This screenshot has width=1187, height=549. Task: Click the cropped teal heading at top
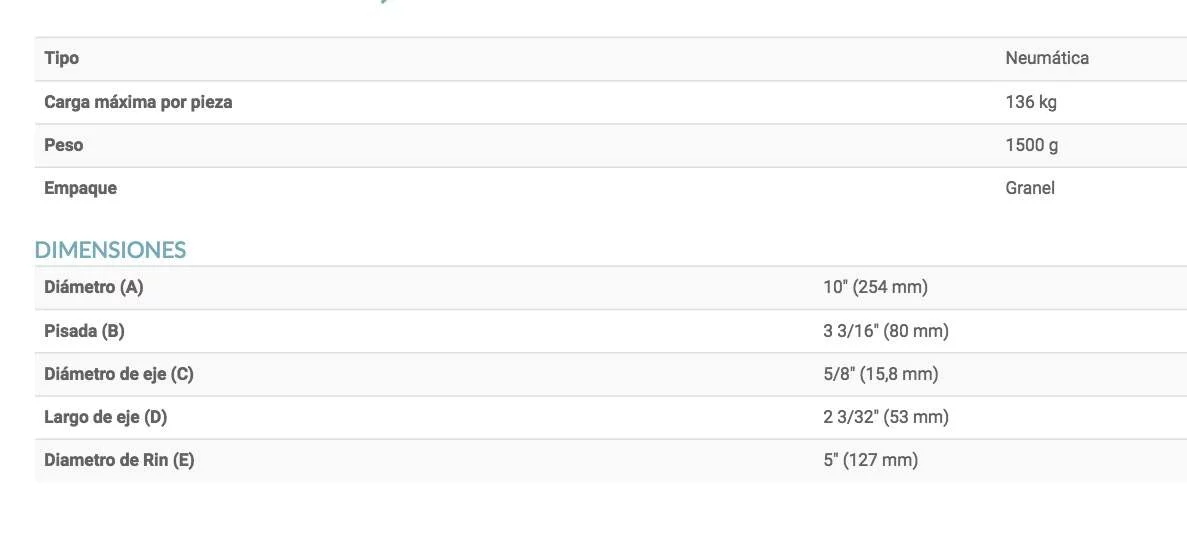pos(385,3)
